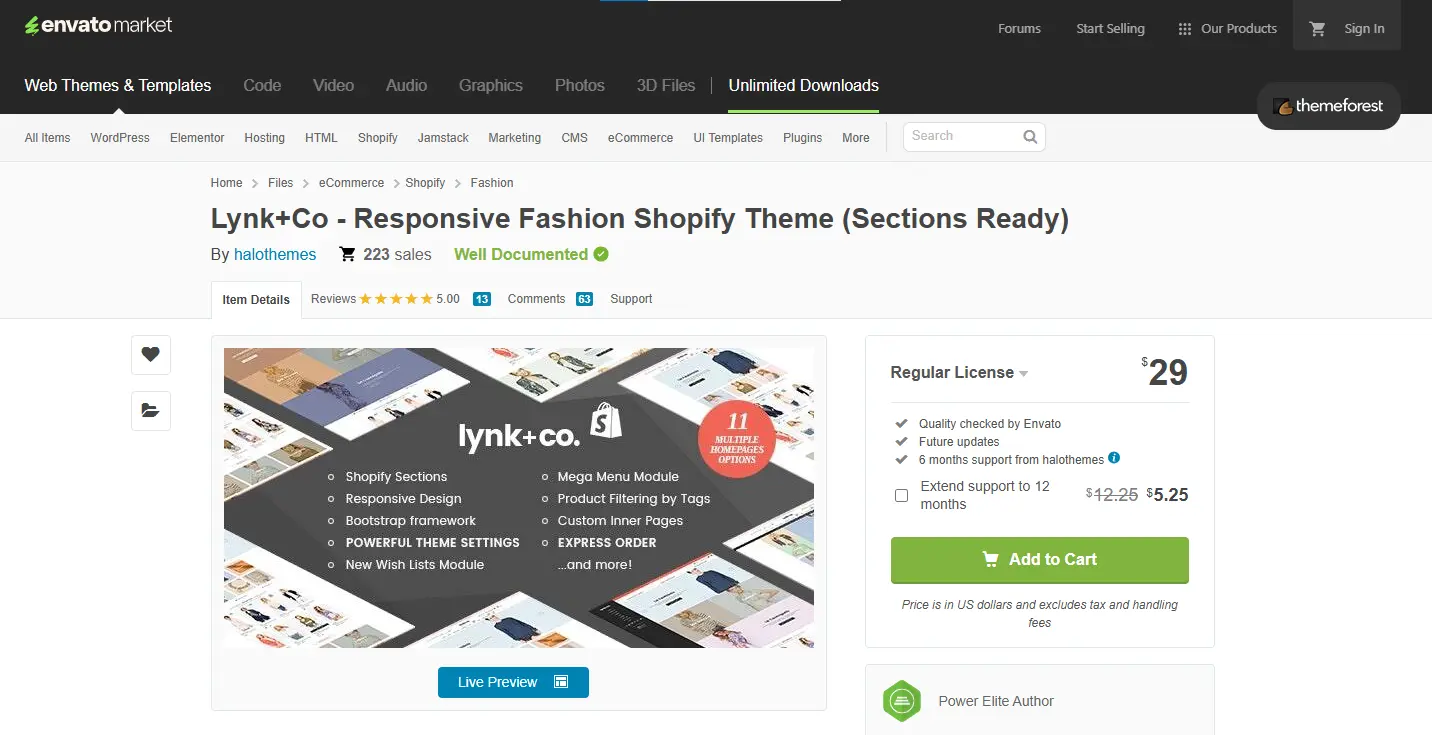Click eCommerce in the breadcrumb
Image resolution: width=1432 pixels, height=735 pixels.
click(x=351, y=183)
